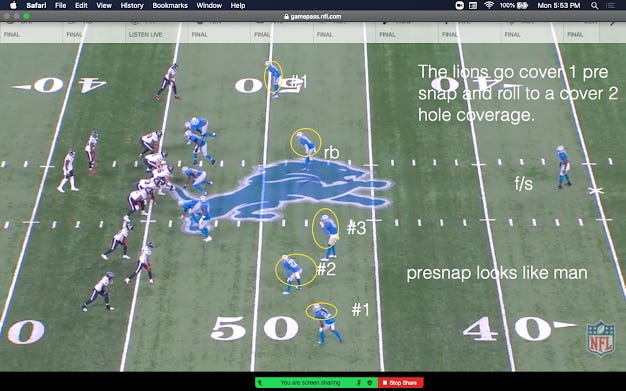Open the Safari application menu
The image size is (626, 391).
36,6
